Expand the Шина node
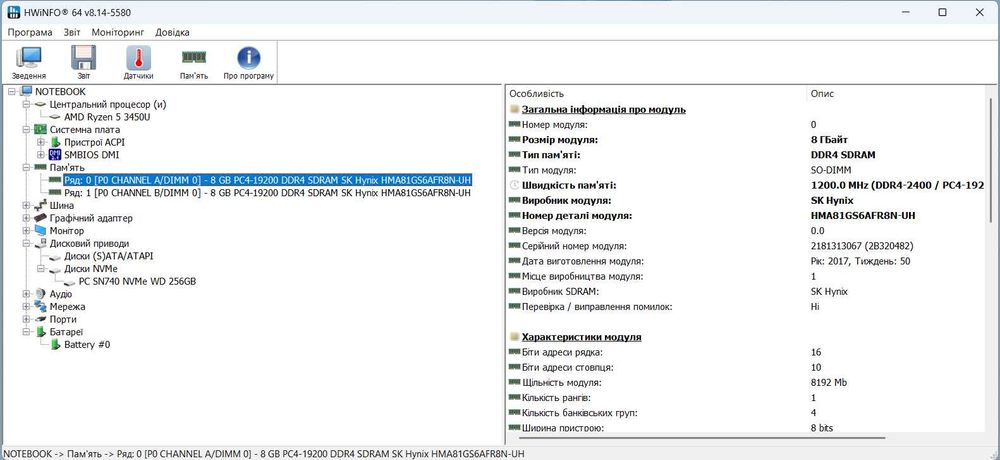This screenshot has width=1000, height=460. pyautogui.click(x=26, y=205)
